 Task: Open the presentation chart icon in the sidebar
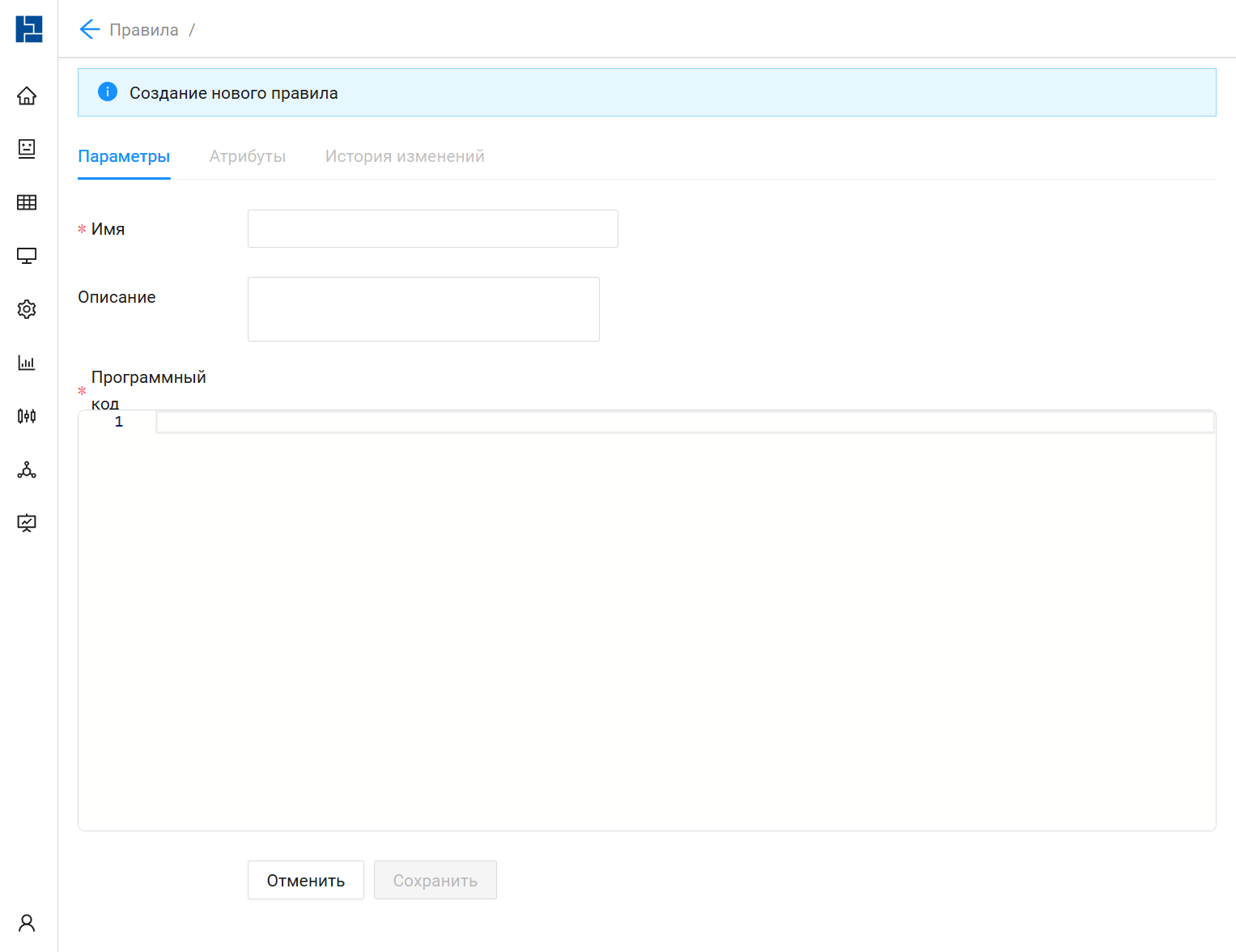pyautogui.click(x=27, y=523)
